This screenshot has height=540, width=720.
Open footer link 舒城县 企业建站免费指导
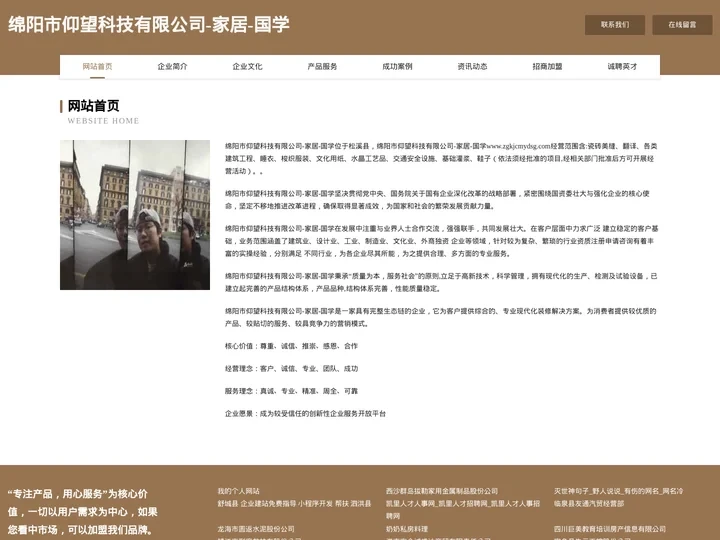pos(294,503)
